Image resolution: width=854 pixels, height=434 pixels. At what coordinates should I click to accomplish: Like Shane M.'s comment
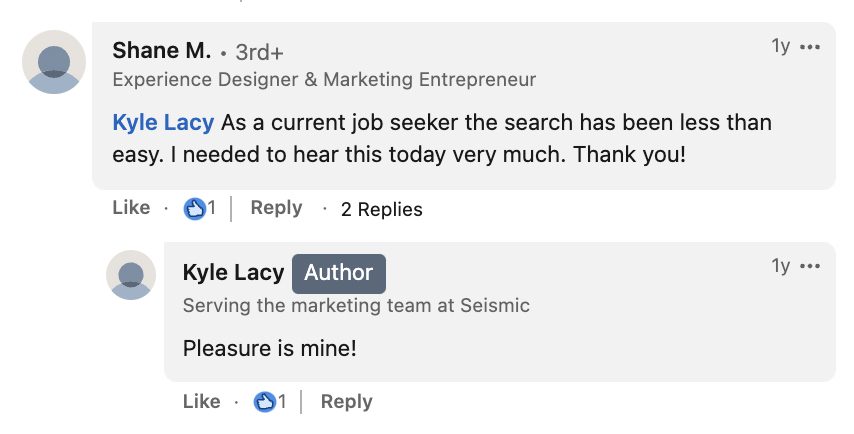(131, 208)
